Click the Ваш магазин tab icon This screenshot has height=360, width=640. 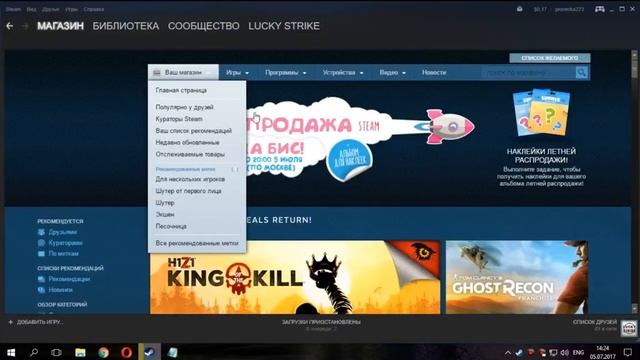157,72
